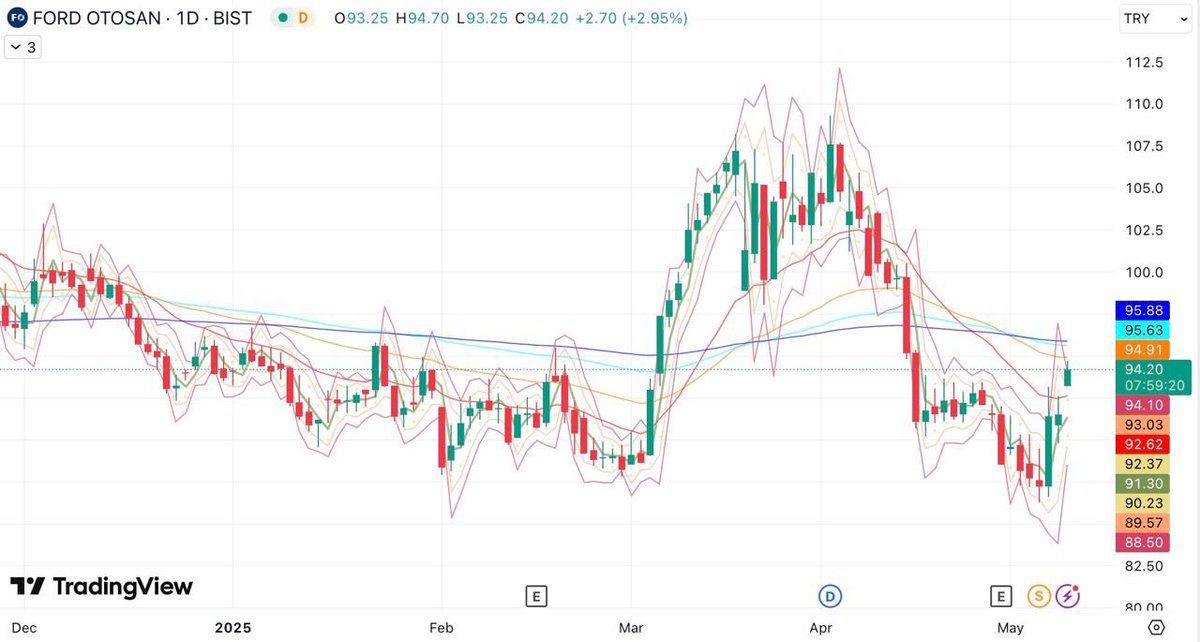Click the red 92.62 indicator price label
The width and height of the screenshot is (1200, 642).
[1144, 444]
